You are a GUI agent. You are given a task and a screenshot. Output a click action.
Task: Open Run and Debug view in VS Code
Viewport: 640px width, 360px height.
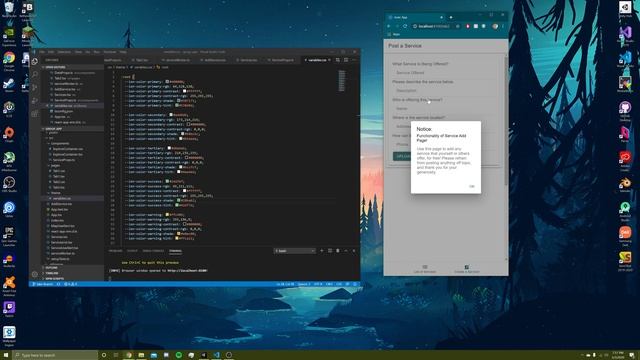click(35, 100)
